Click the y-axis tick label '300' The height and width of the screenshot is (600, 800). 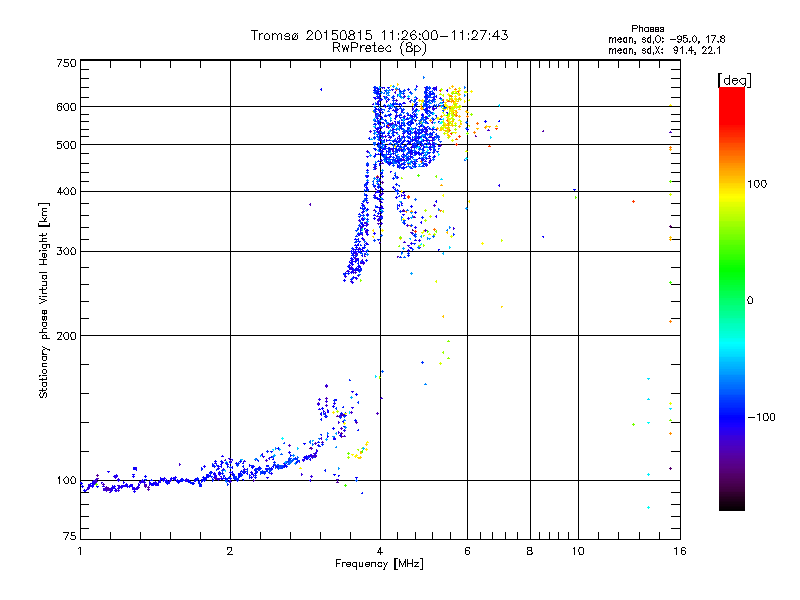click(x=66, y=251)
